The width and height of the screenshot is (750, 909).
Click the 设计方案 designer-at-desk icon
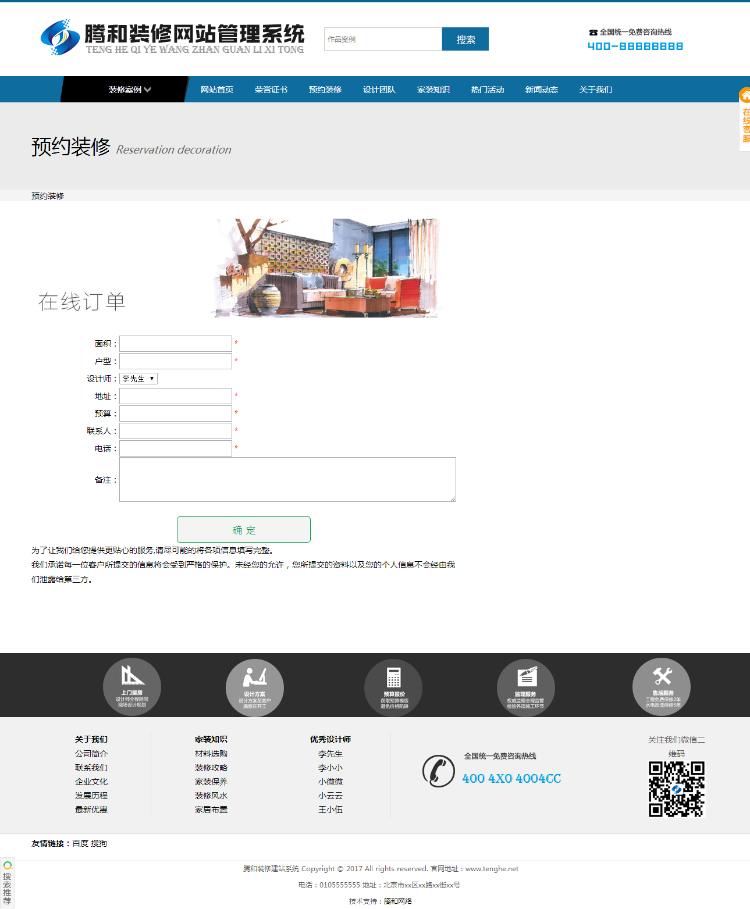pos(254,677)
